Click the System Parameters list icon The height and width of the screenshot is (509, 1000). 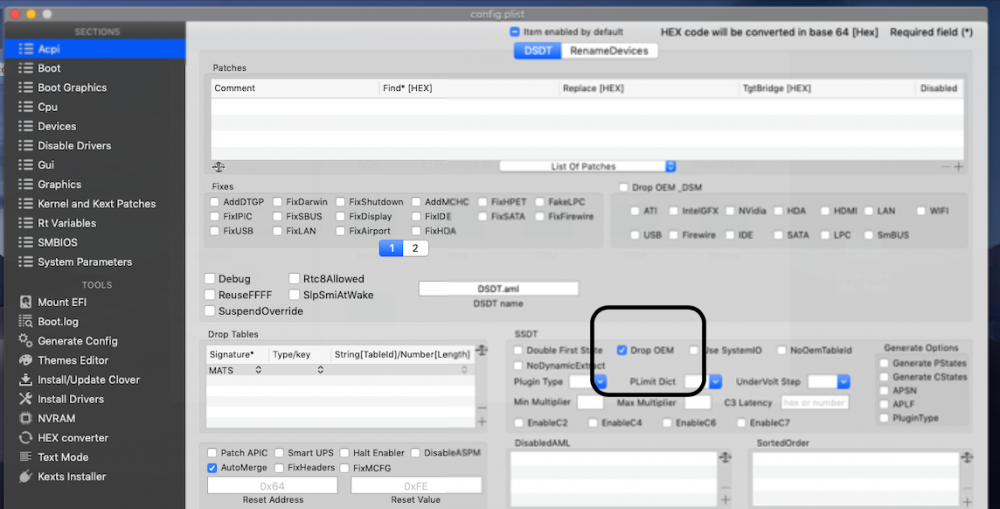click(x=26, y=262)
